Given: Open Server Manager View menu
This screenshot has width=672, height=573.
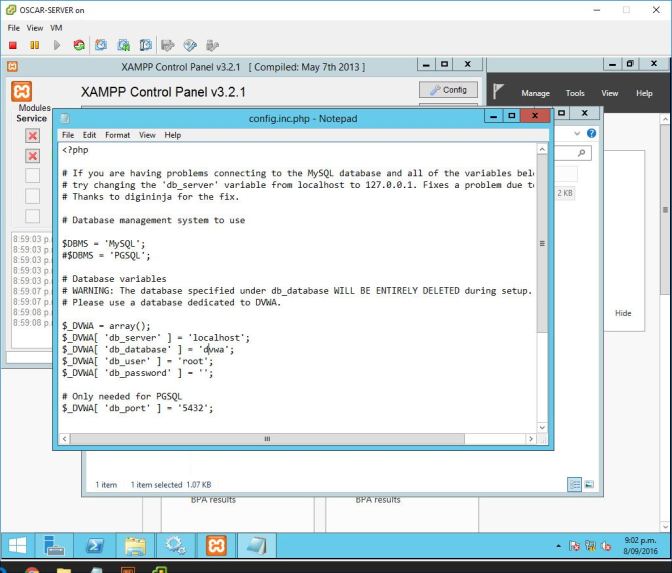Looking at the screenshot, I should coord(609,93).
